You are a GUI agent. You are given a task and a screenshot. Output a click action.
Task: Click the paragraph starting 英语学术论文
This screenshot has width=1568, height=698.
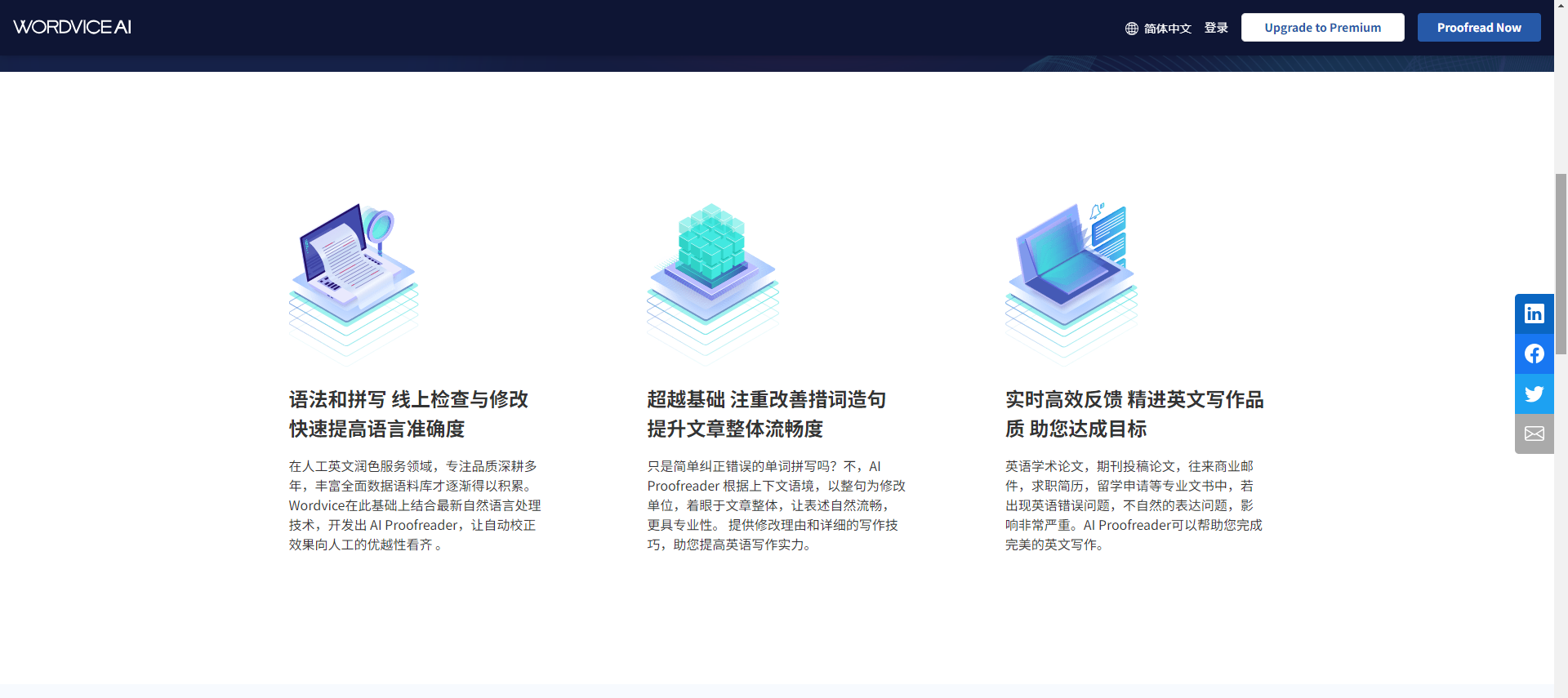1134,505
